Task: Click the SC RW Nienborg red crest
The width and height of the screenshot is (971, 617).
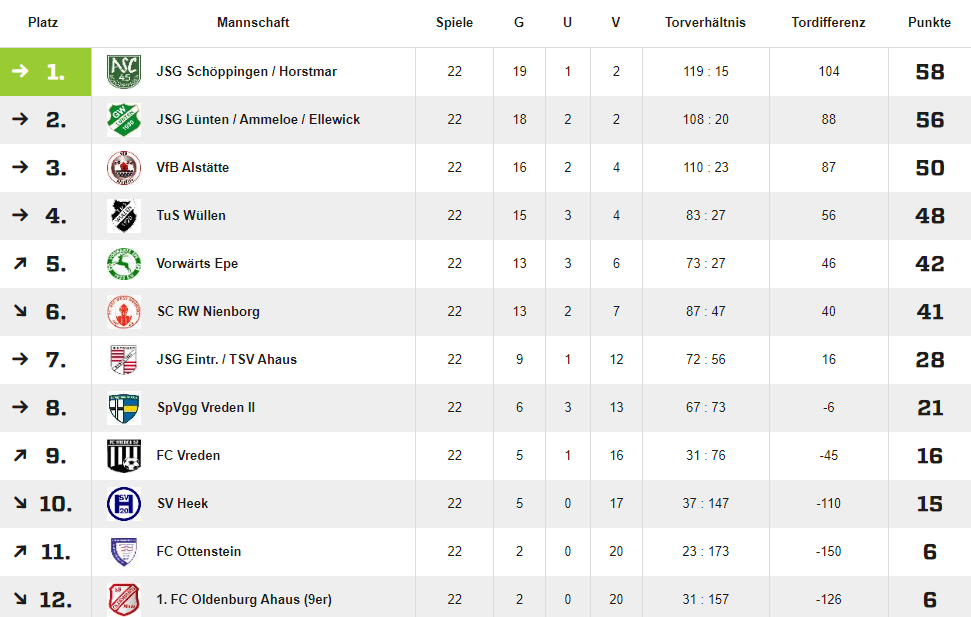Action: point(124,312)
